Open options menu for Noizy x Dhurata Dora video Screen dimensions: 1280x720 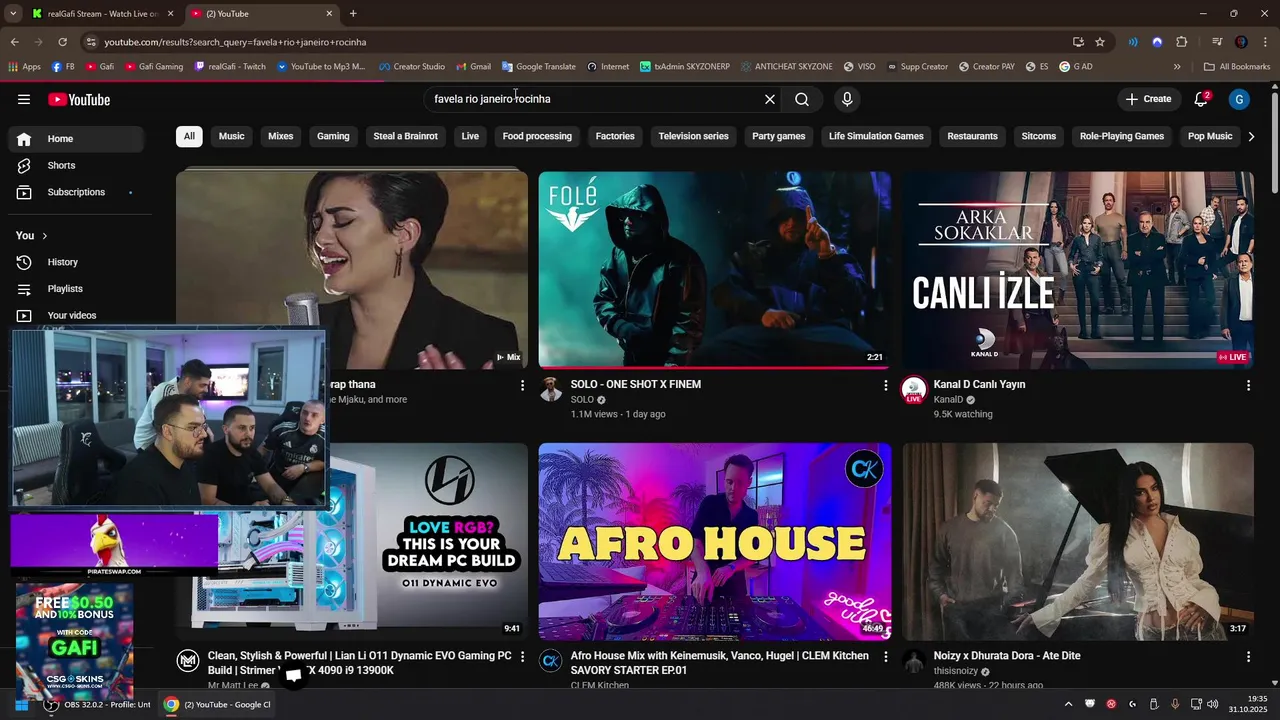click(x=1248, y=657)
